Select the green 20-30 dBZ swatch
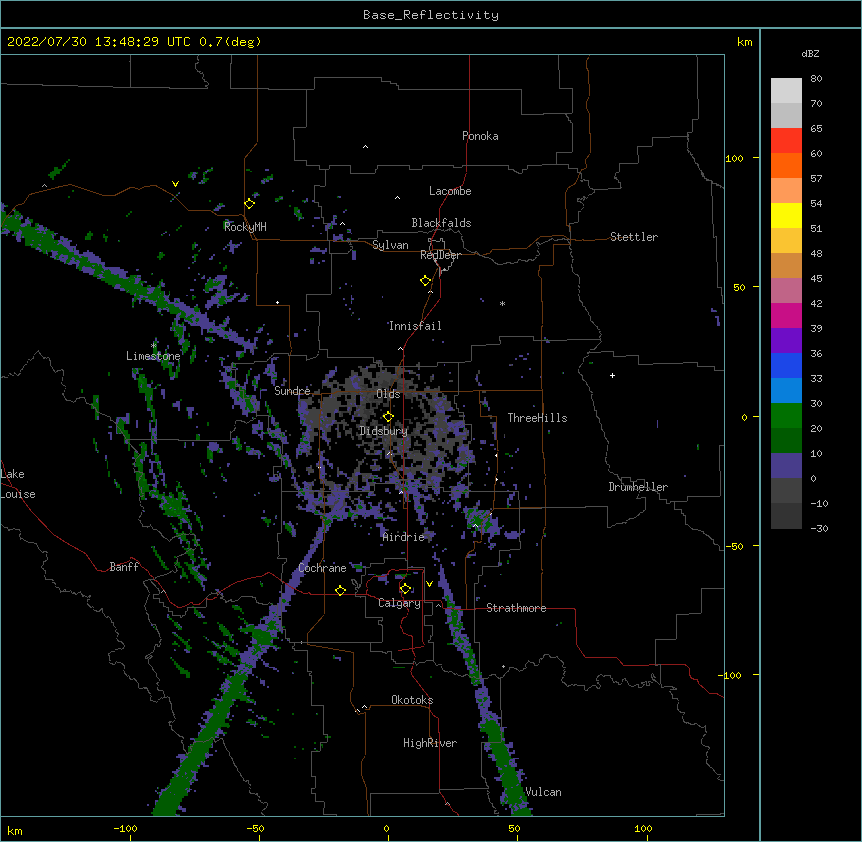The height and width of the screenshot is (842, 862). 786,416
